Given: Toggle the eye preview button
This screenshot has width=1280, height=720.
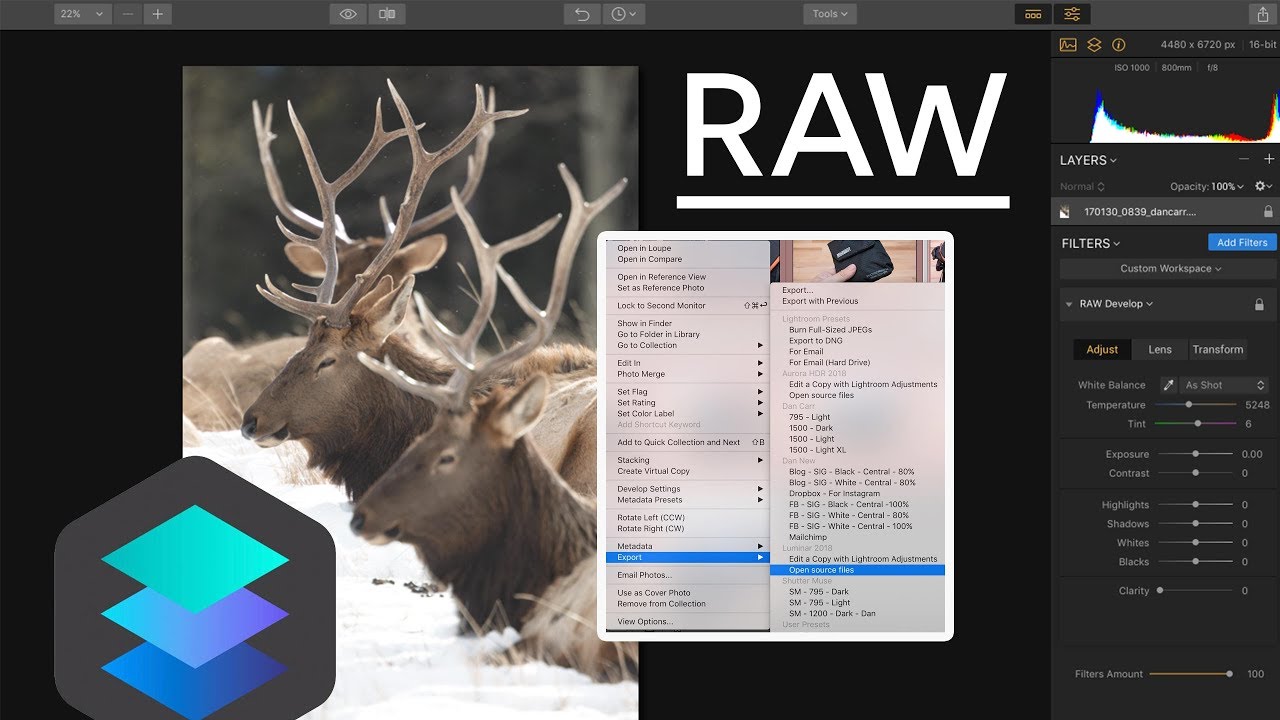Looking at the screenshot, I should tap(348, 14).
